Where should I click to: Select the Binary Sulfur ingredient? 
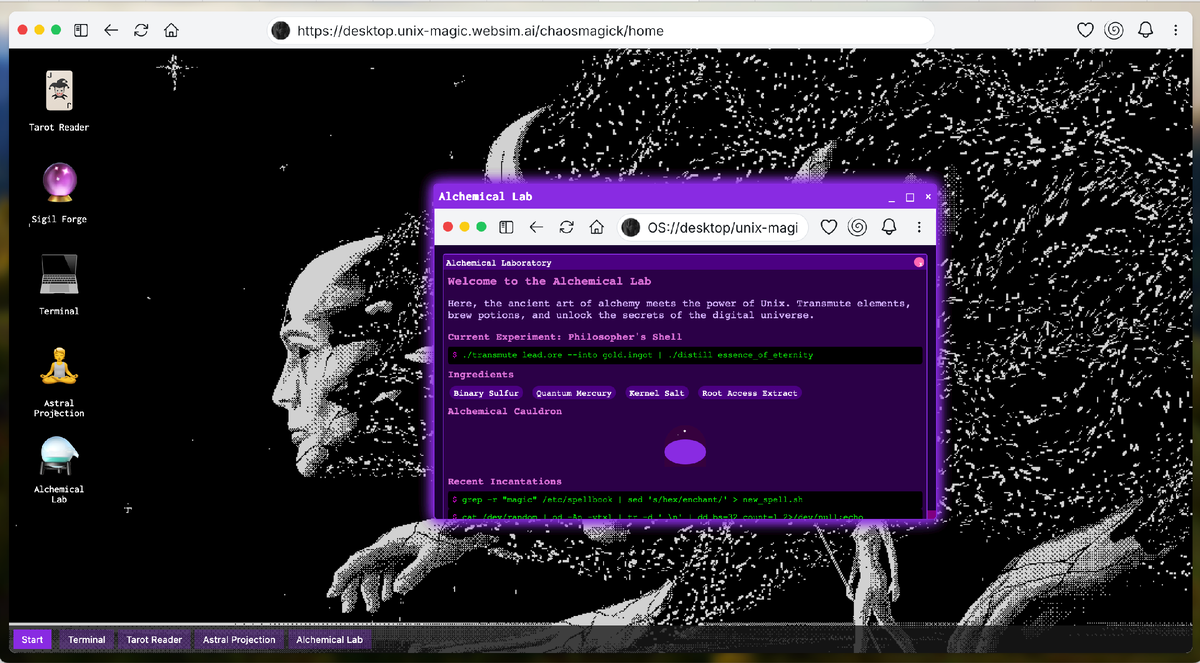486,393
